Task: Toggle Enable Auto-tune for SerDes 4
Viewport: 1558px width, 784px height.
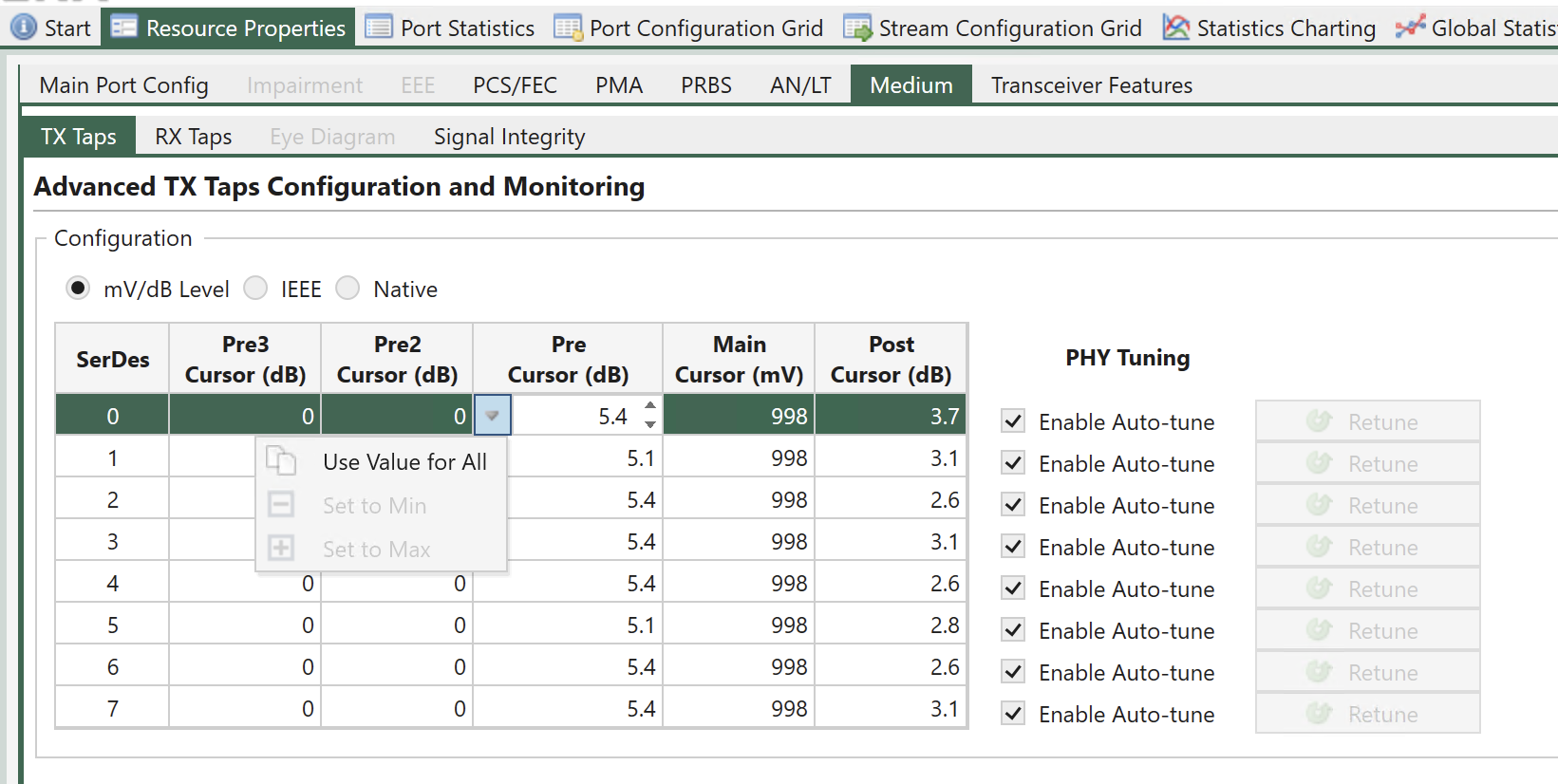Action: point(1014,588)
